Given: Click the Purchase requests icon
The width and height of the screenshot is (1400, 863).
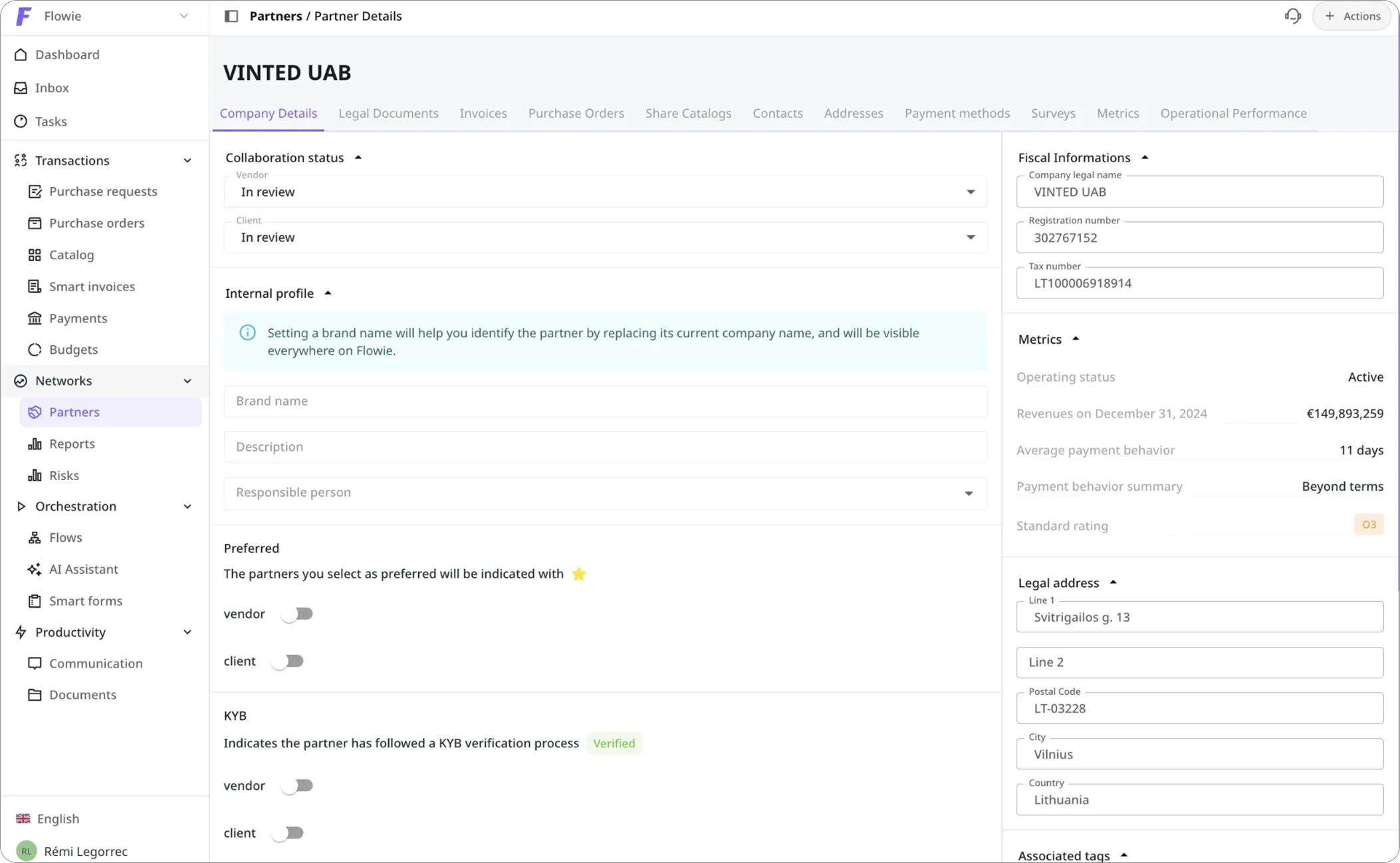Looking at the screenshot, I should pyautogui.click(x=35, y=191).
